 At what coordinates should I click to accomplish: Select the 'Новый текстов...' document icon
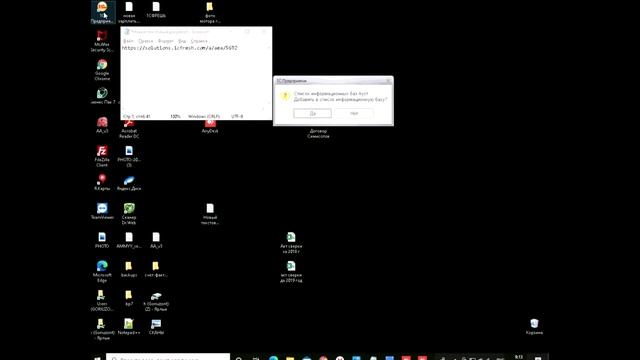coord(210,214)
